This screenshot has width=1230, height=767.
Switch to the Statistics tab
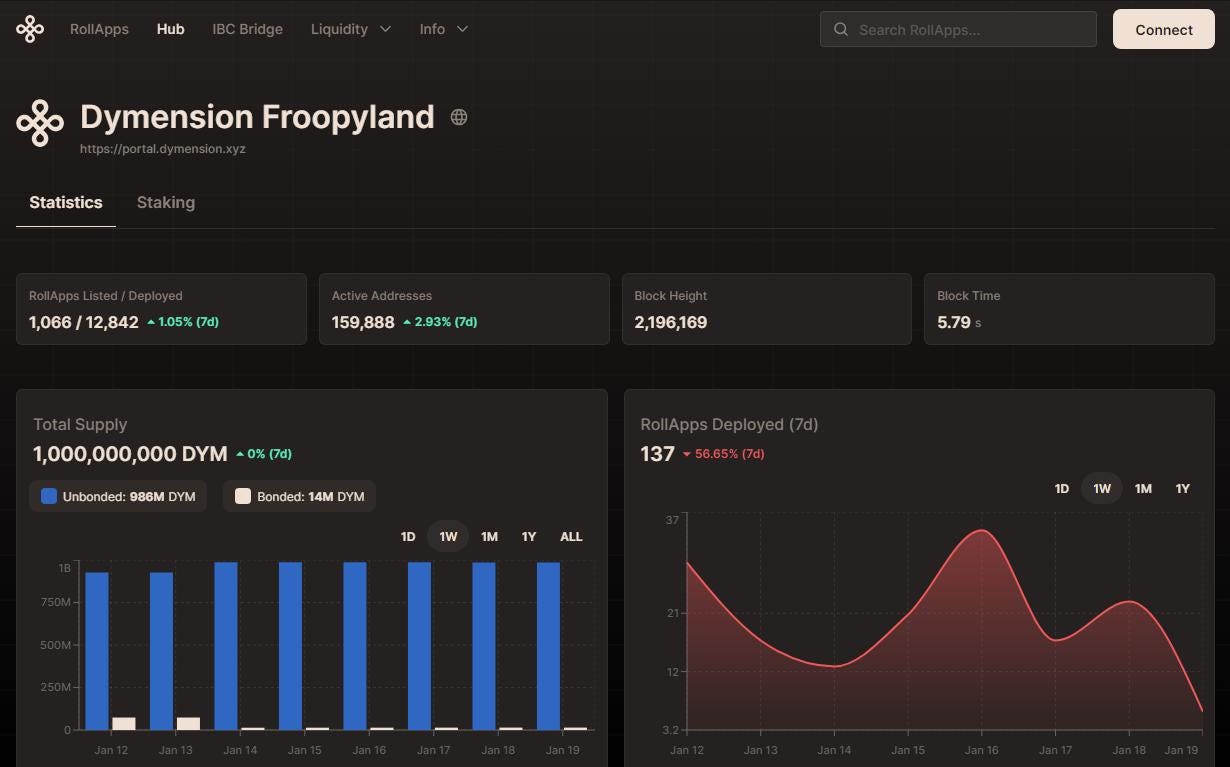click(66, 202)
